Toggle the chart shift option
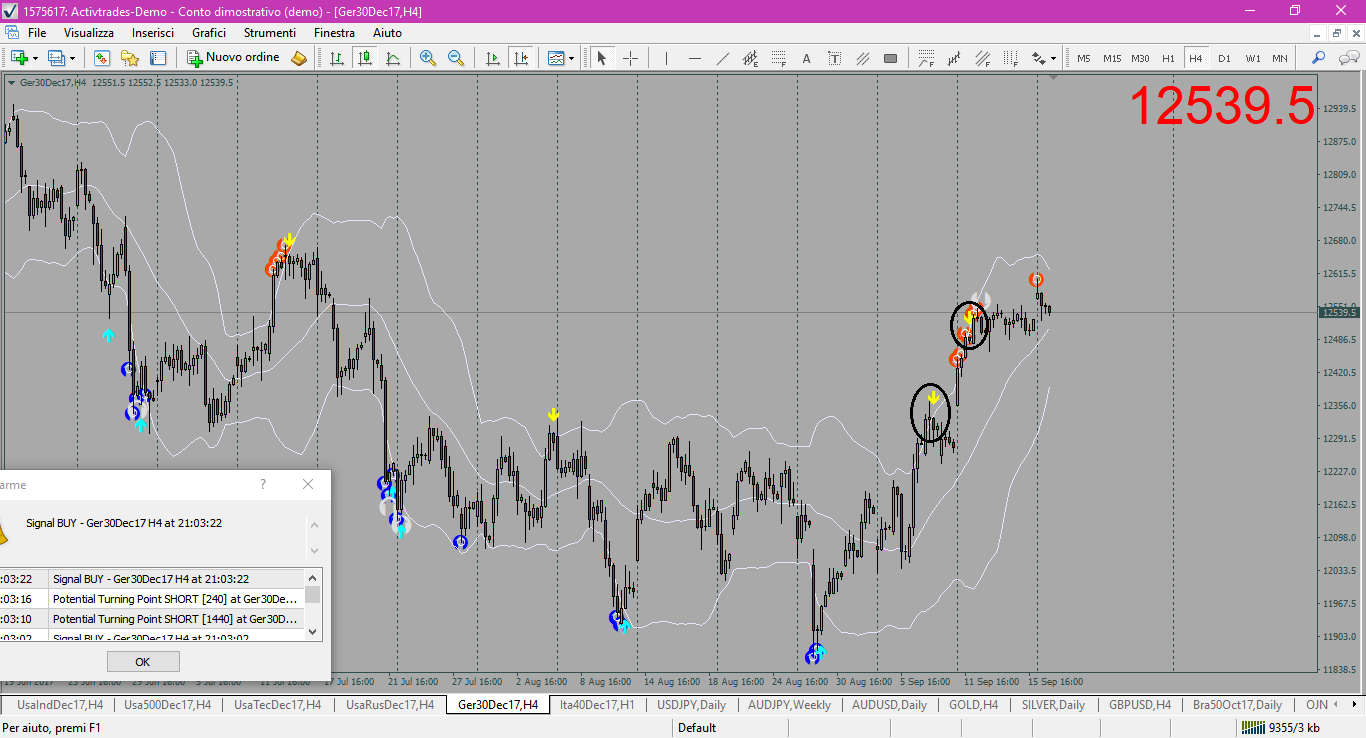This screenshot has width=1366, height=738. coord(520,58)
